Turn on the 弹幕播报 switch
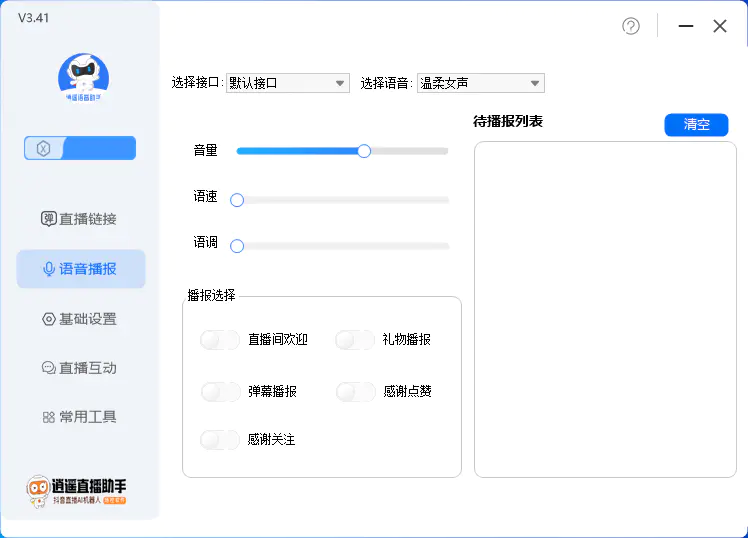Image resolution: width=748 pixels, height=538 pixels. 220,391
